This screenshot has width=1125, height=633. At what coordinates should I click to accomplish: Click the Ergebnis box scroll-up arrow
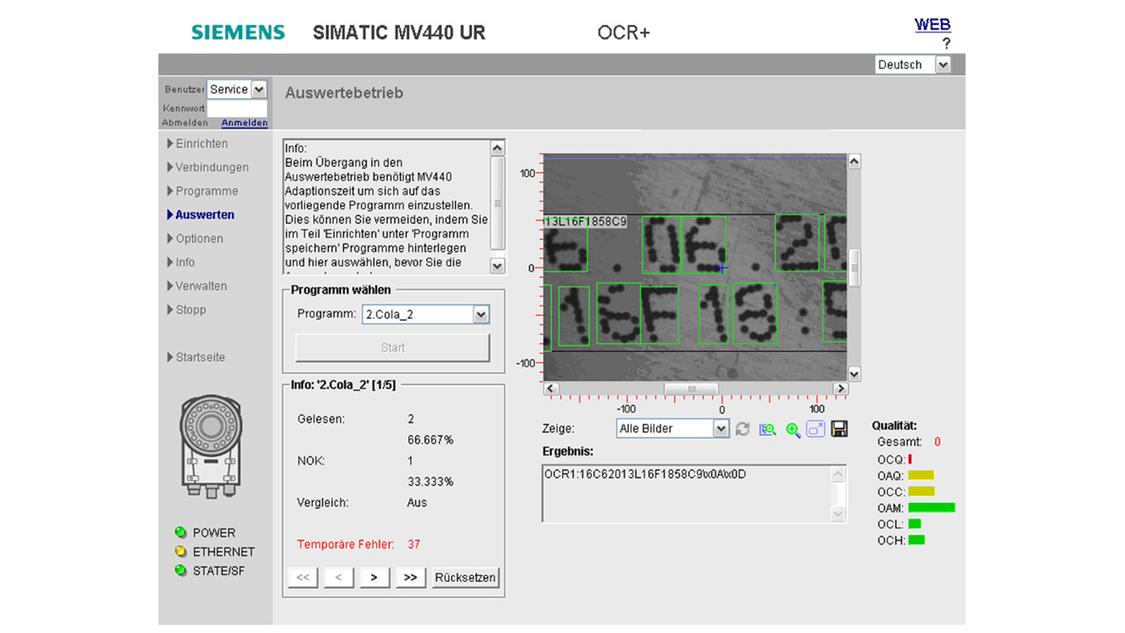coord(837,474)
